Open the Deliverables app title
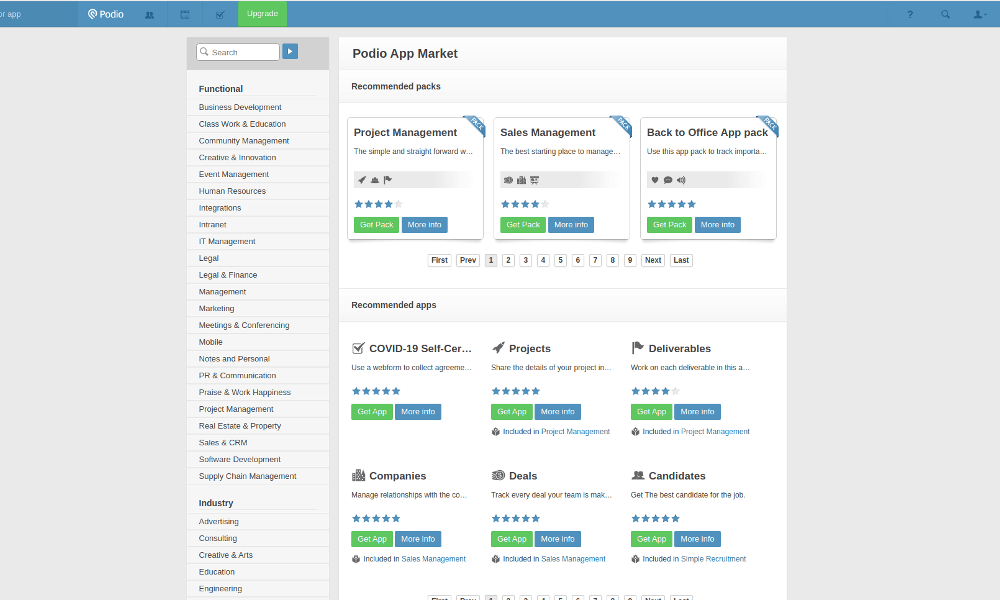1000x600 pixels. point(679,349)
